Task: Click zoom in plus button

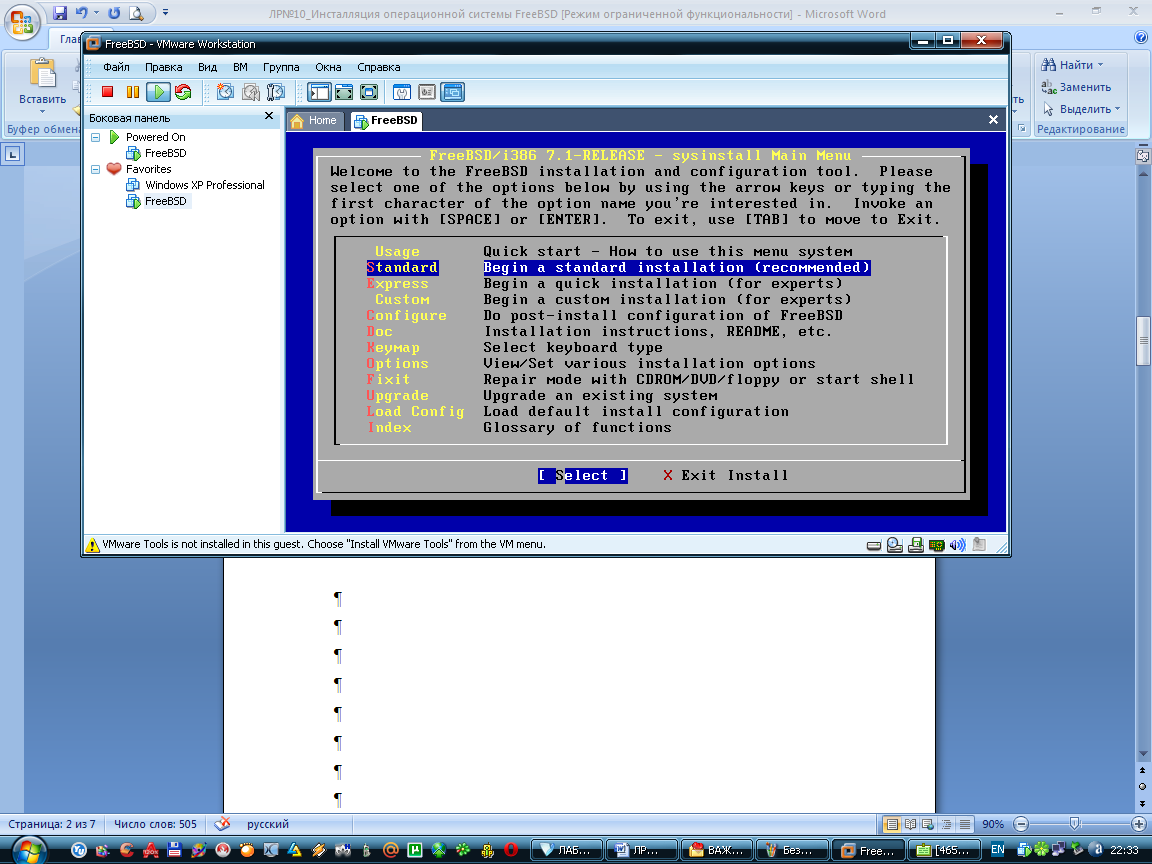Action: click(x=1139, y=824)
